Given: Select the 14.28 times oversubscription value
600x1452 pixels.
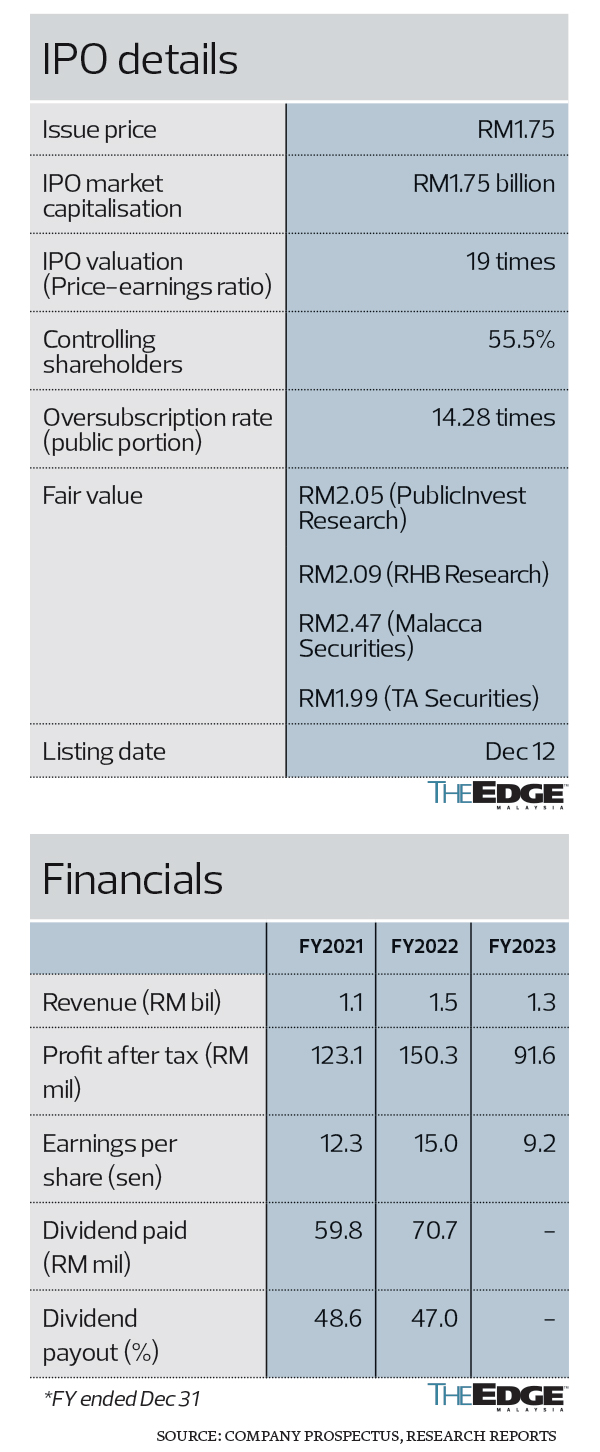Looking at the screenshot, I should (x=494, y=417).
